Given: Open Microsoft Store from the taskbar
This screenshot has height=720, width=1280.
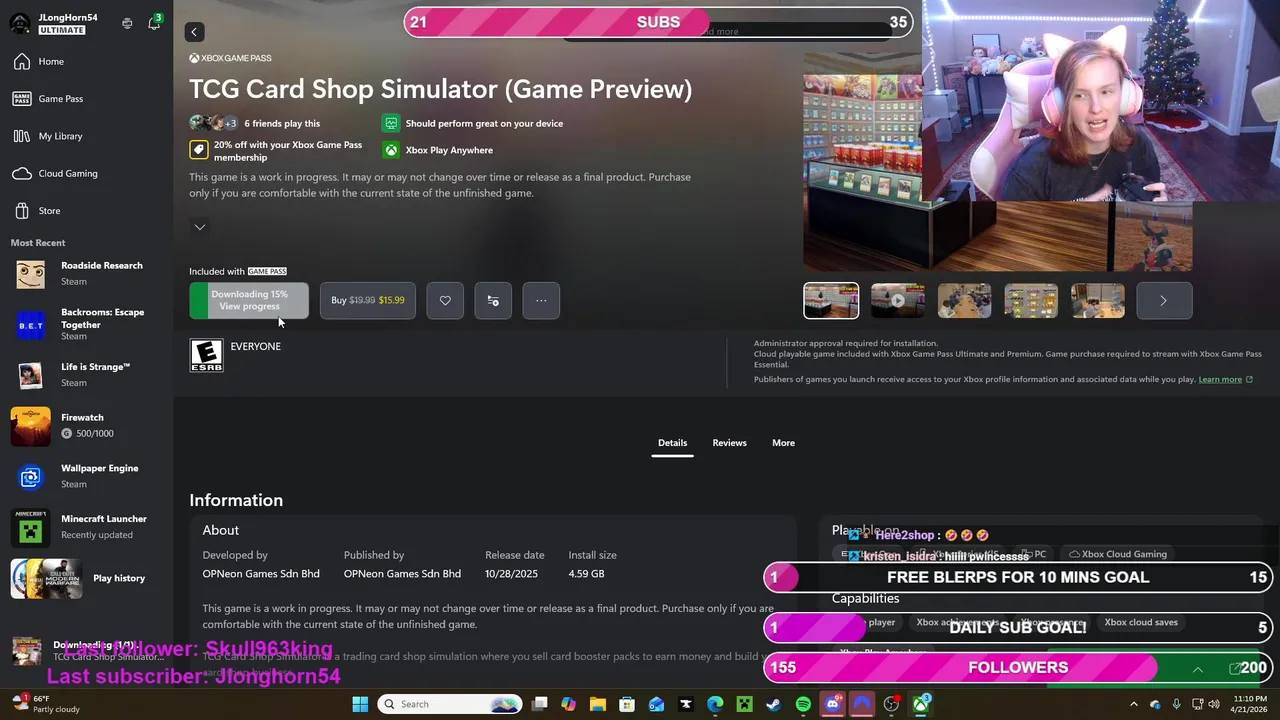Looking at the screenshot, I should [x=627, y=704].
